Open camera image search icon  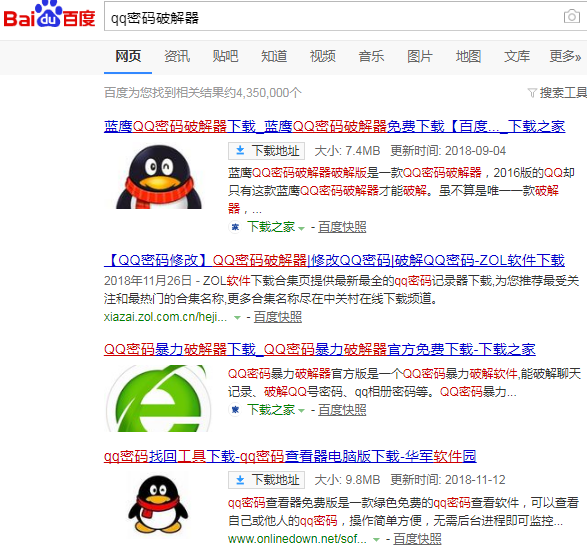(x=572, y=16)
